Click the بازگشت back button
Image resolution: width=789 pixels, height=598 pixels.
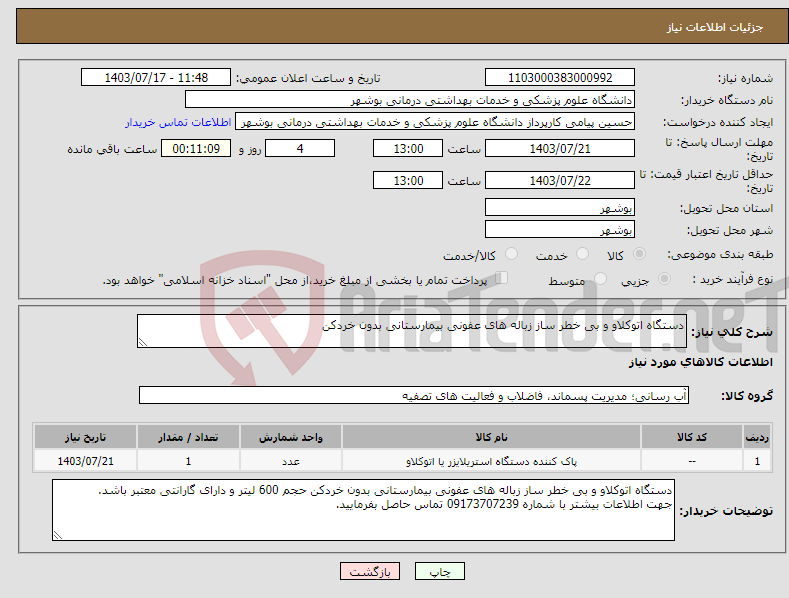[x=370, y=571]
